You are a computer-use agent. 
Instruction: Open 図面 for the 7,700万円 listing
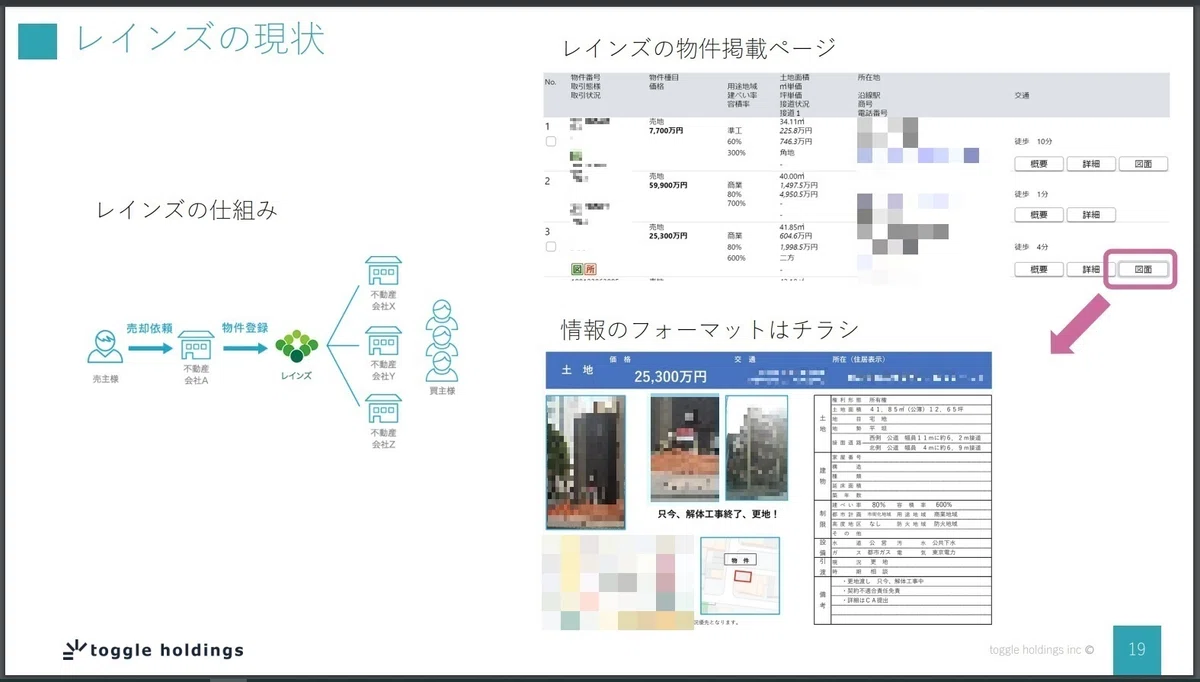1143,164
